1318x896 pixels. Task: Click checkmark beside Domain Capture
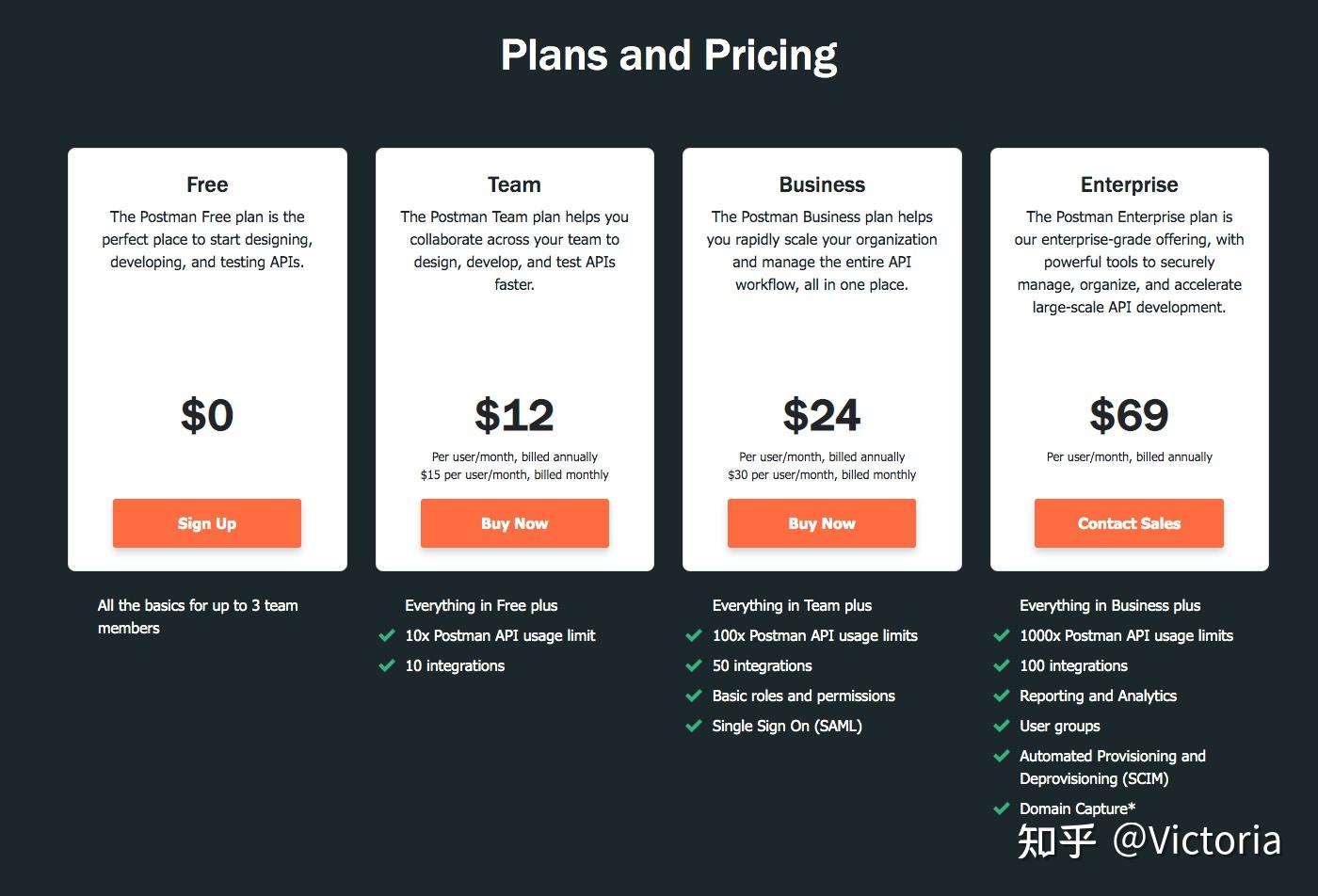[x=1002, y=808]
